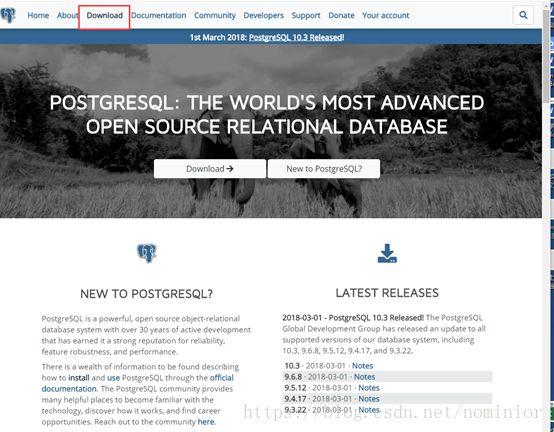Click the New to PostgreSQL? hero button
The width and height of the screenshot is (554, 432).
pyautogui.click(x=324, y=169)
